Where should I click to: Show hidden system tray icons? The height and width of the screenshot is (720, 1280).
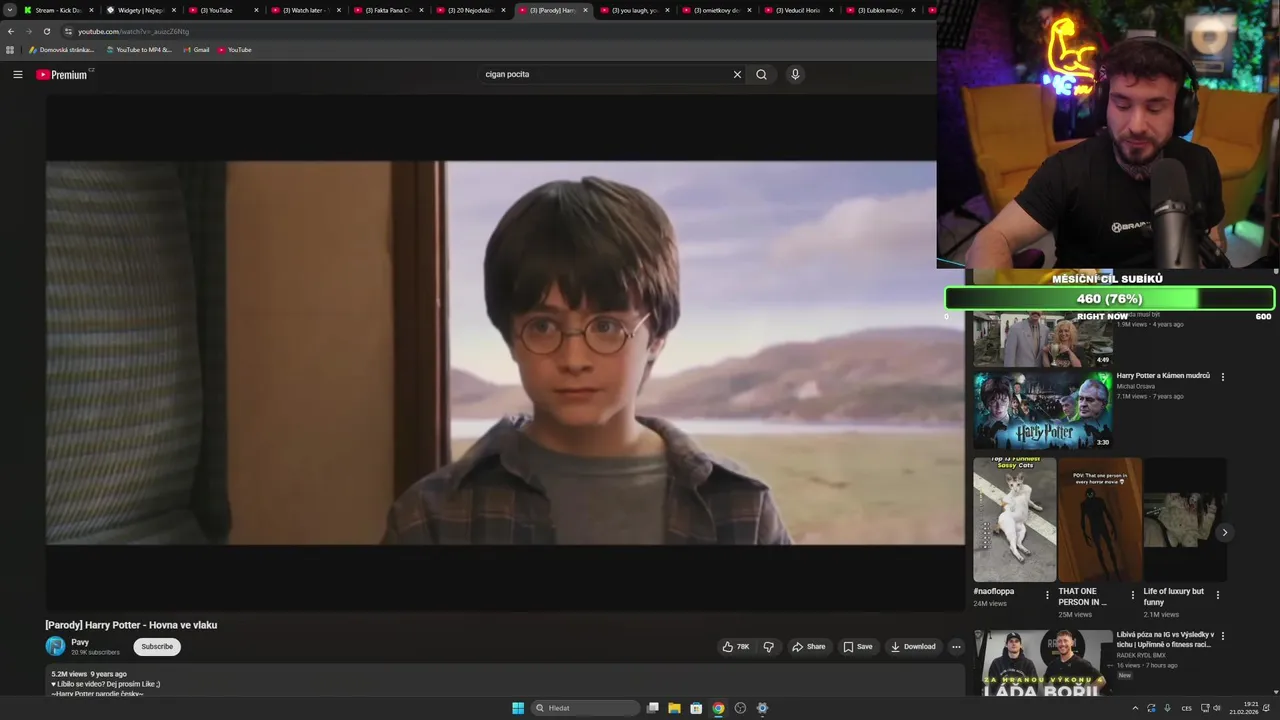(x=1135, y=708)
